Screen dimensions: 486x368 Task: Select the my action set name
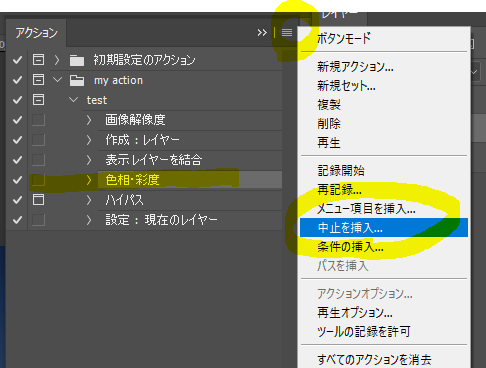point(118,80)
